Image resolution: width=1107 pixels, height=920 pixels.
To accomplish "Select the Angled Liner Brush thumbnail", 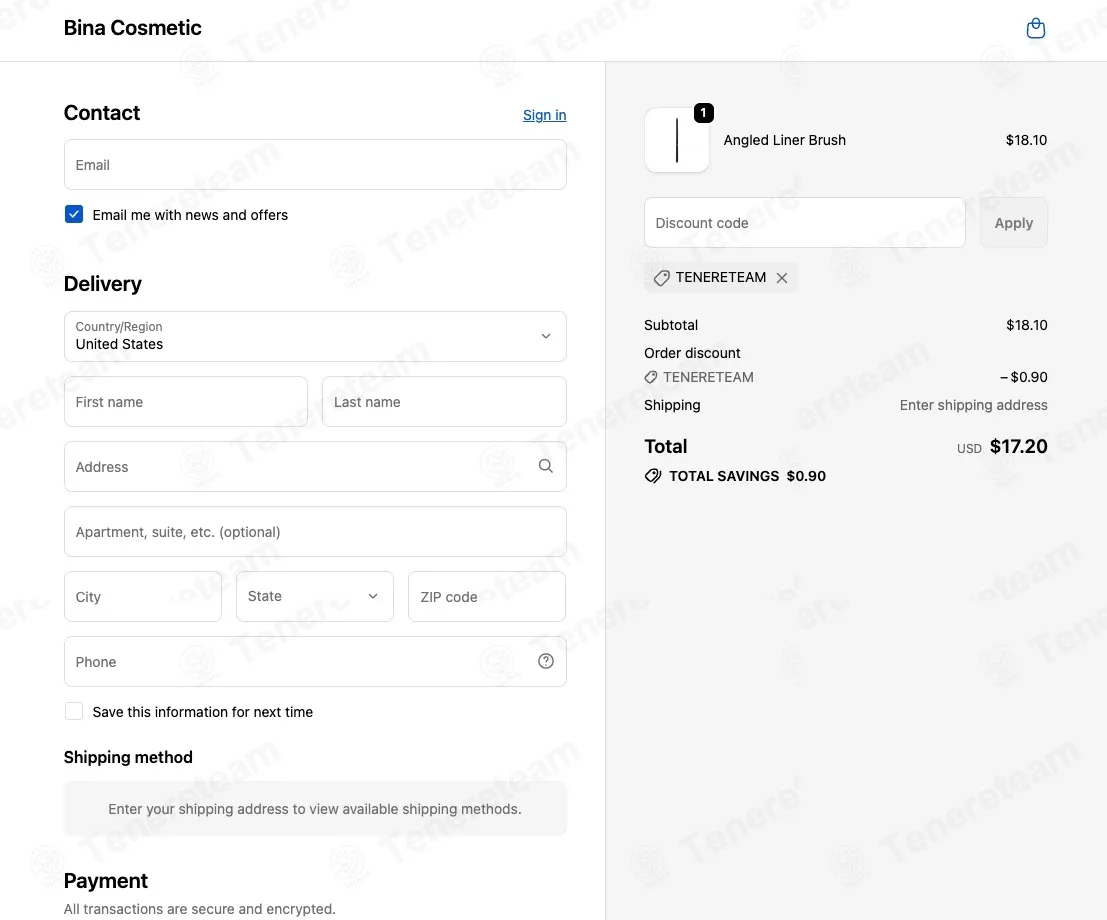I will (676, 140).
